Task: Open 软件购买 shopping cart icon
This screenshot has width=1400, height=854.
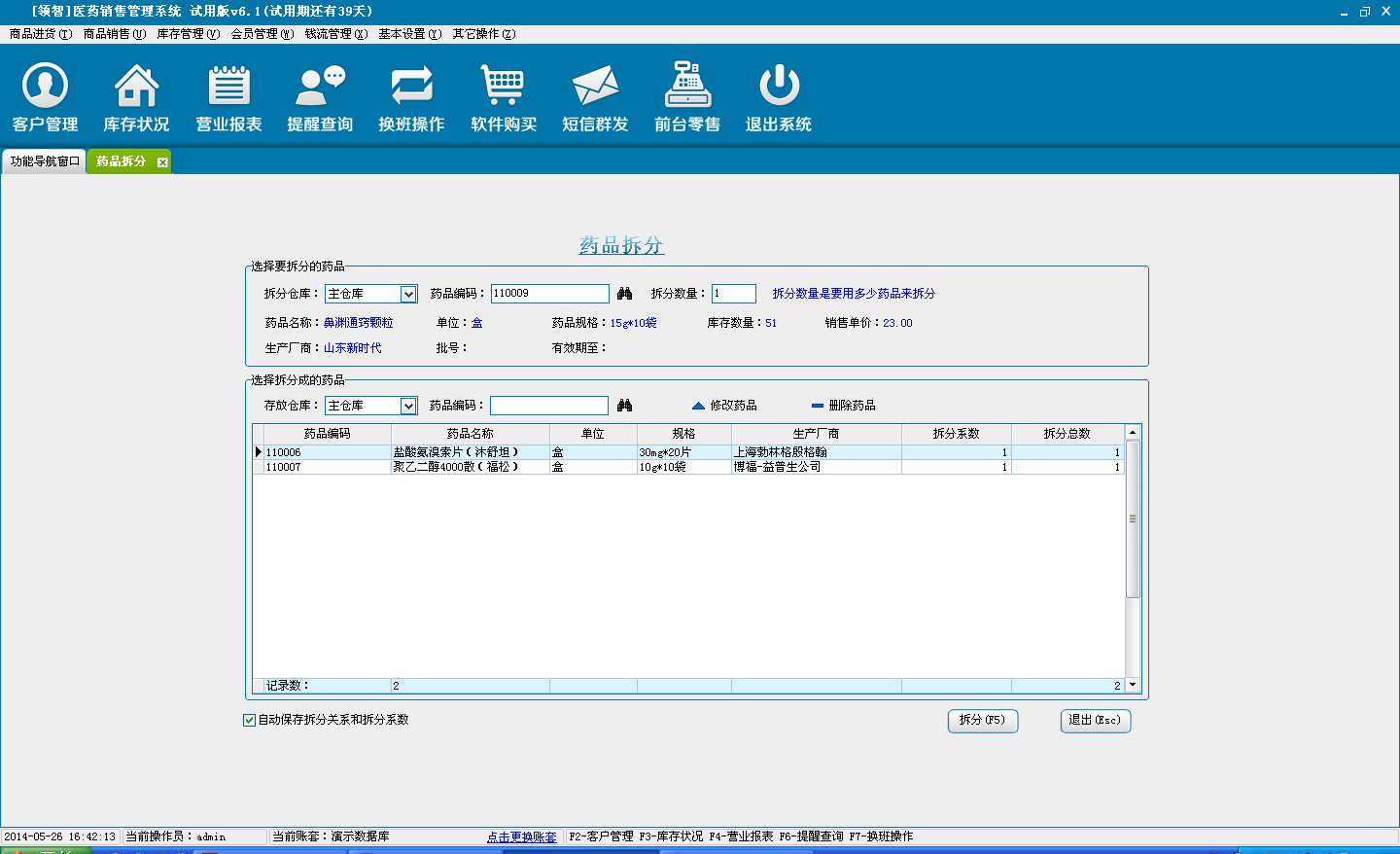Action: point(503,87)
